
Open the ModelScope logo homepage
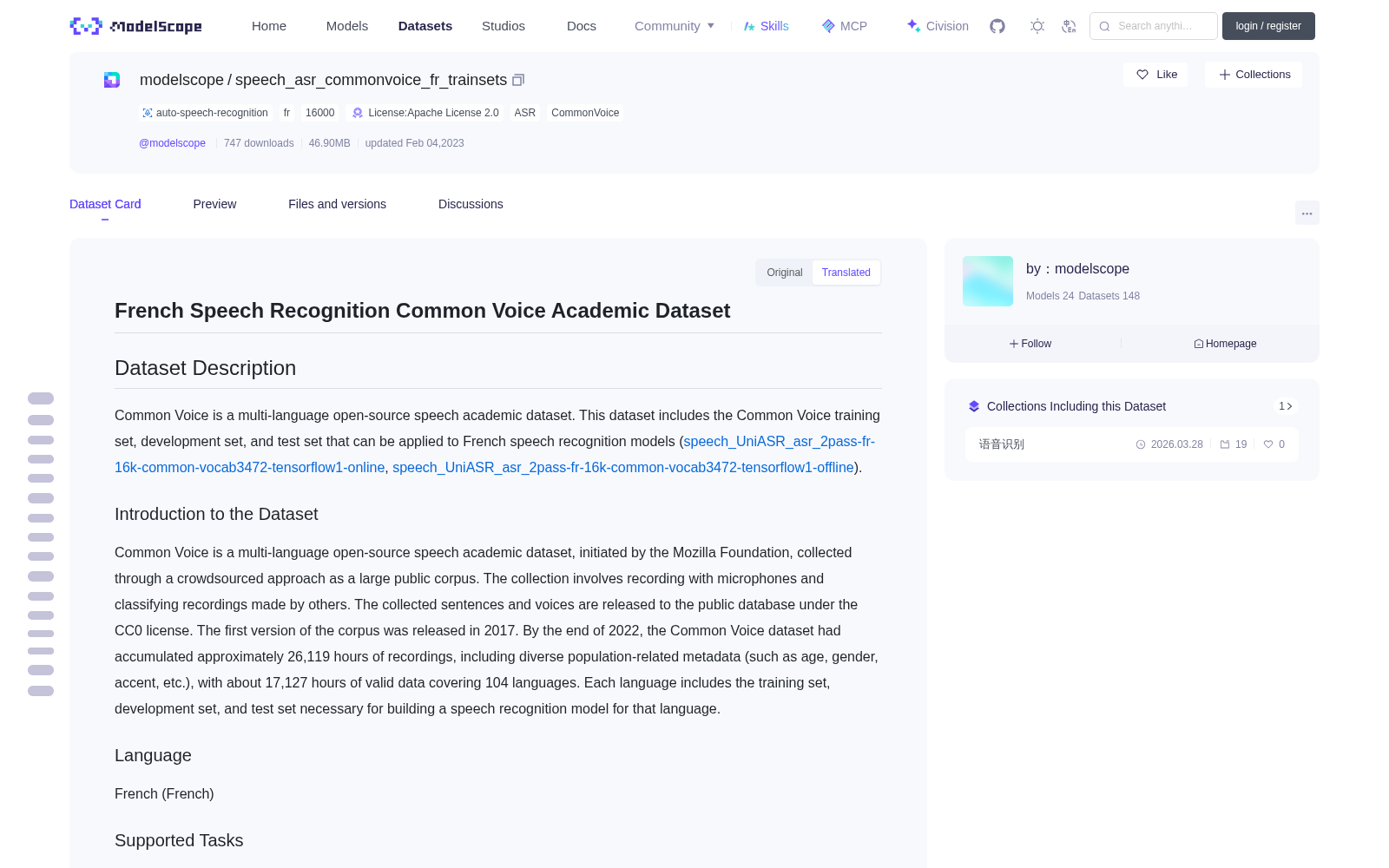click(x=136, y=26)
